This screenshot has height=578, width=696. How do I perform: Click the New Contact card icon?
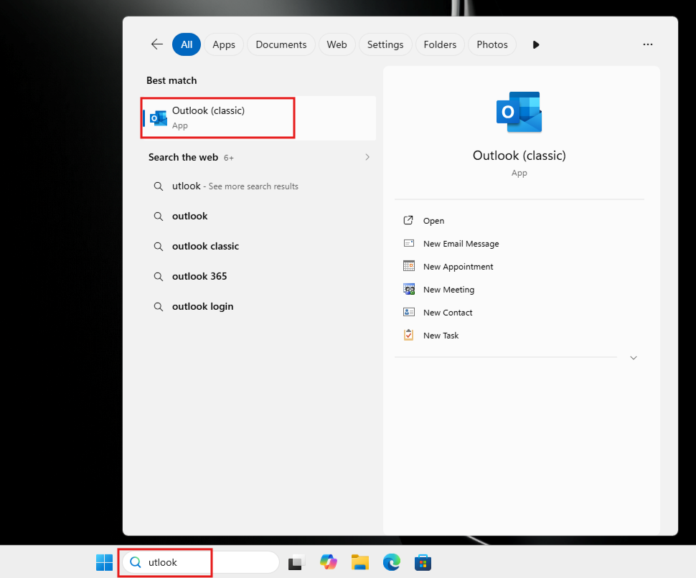tap(408, 312)
